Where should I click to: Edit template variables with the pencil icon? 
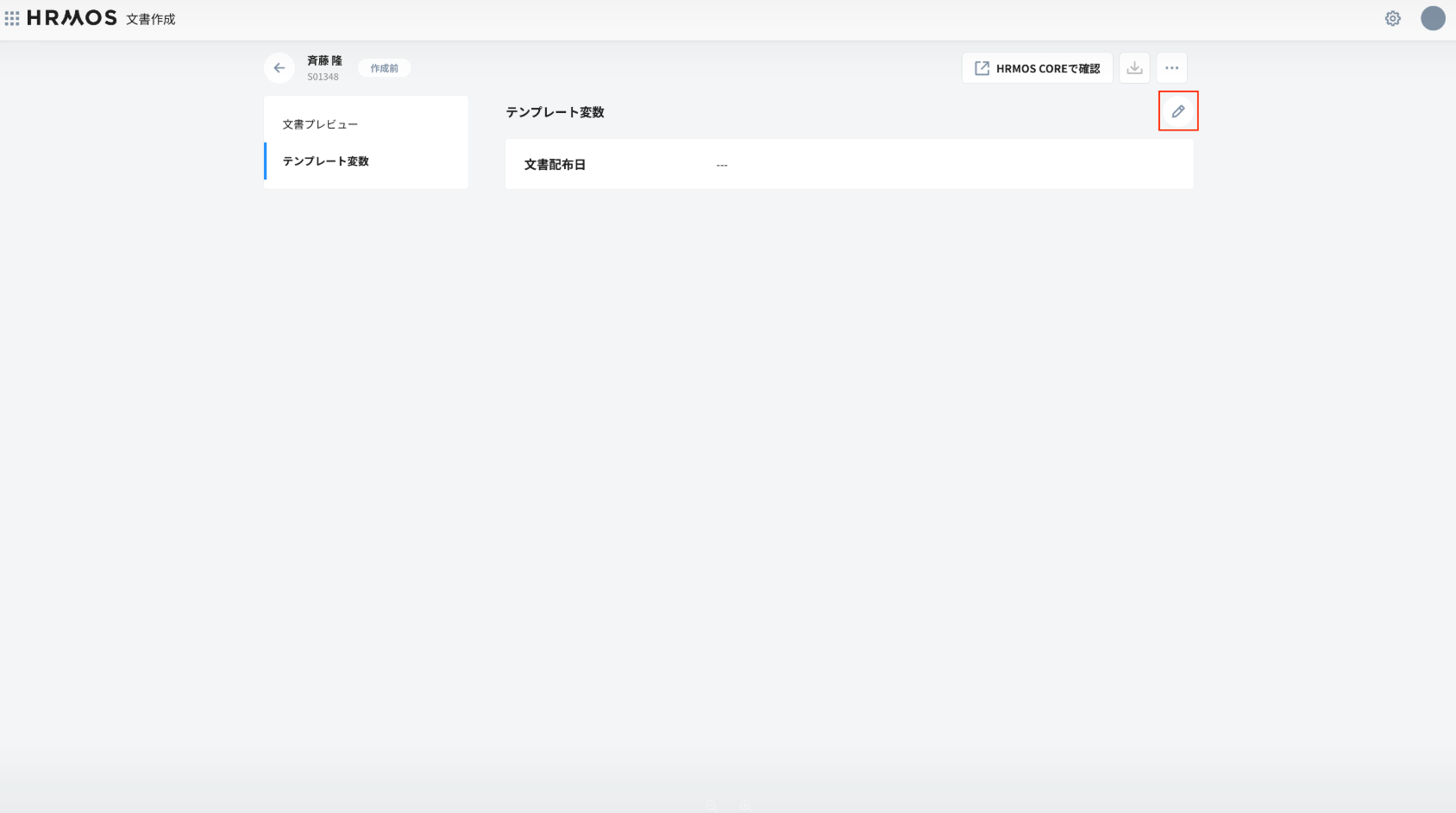[1178, 111]
